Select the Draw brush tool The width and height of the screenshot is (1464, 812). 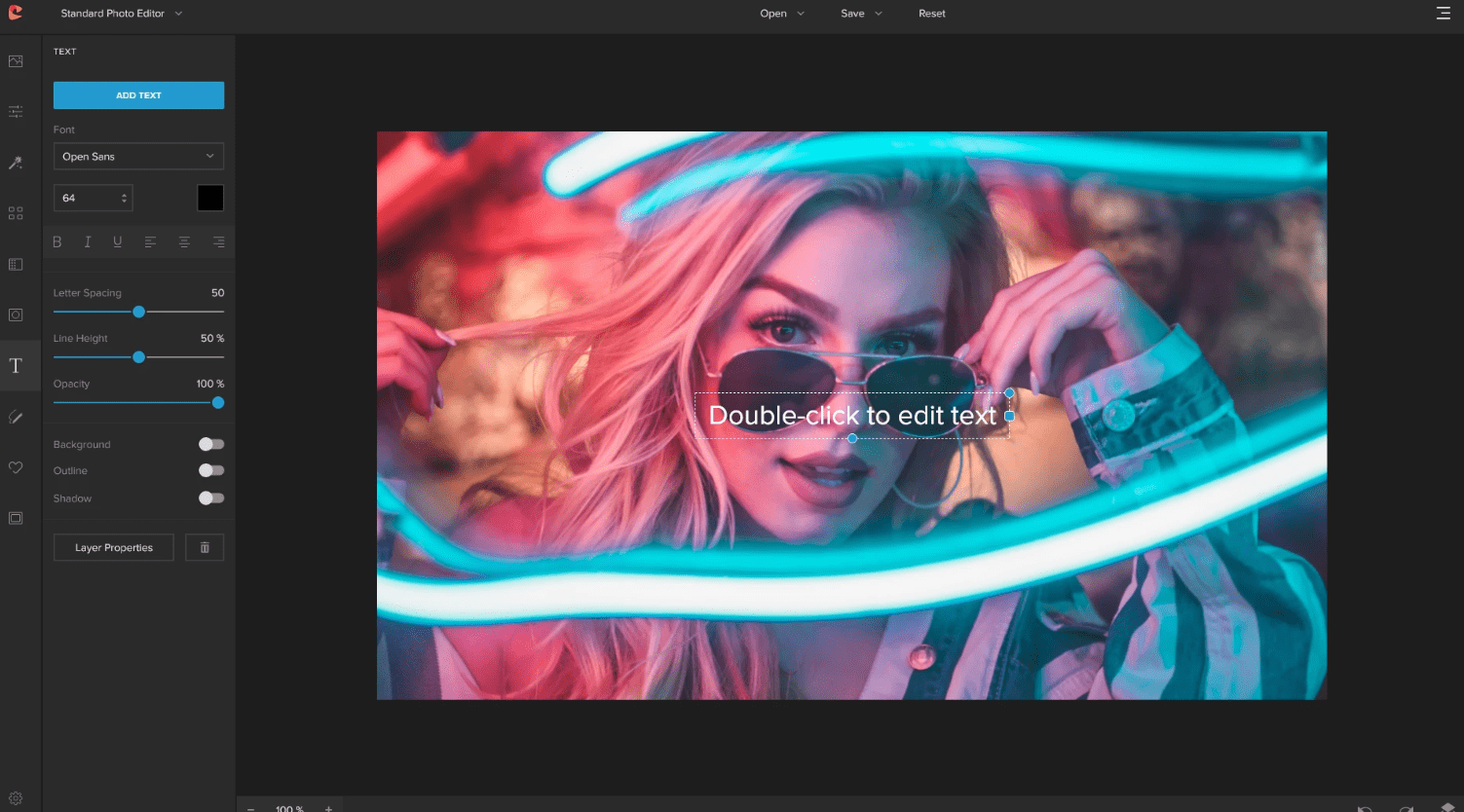point(16,417)
